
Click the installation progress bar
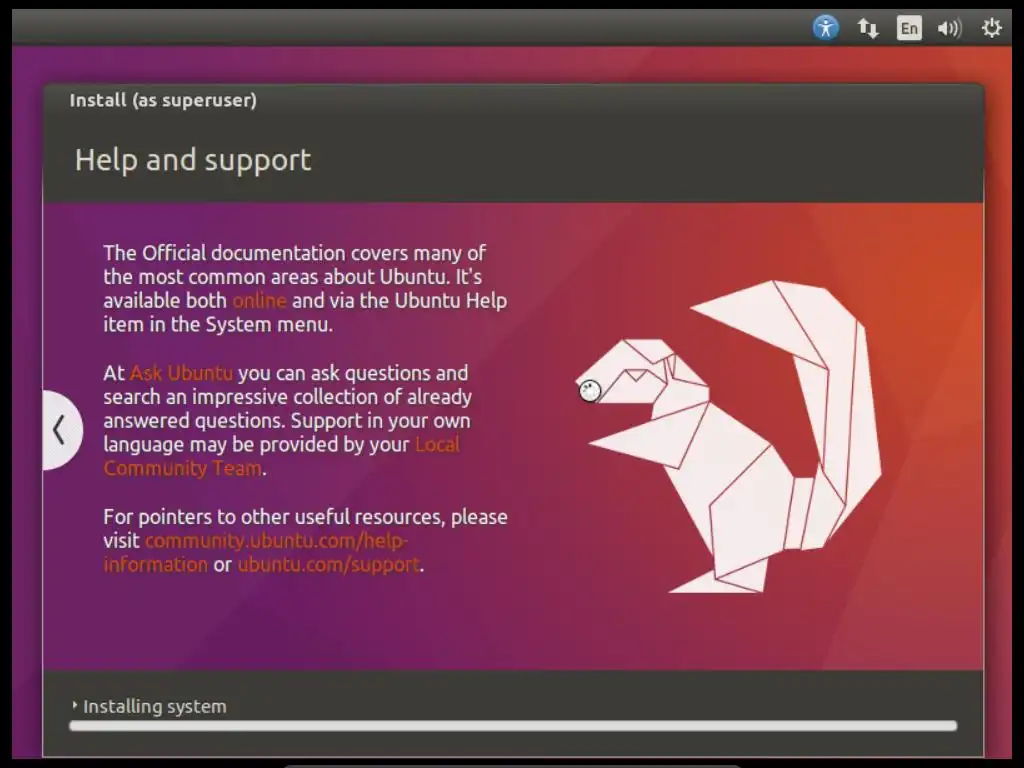click(x=513, y=726)
